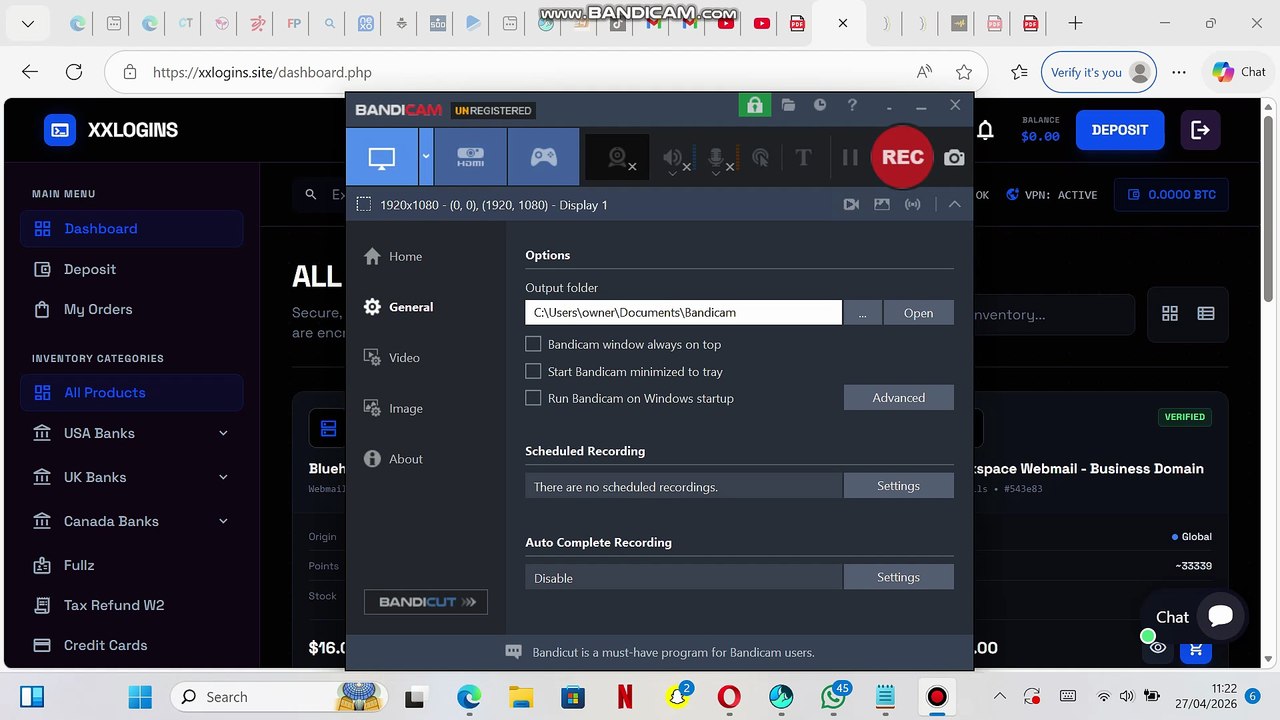Enable Start Bandicam minimized to tray
Viewport: 1280px width, 720px height.
click(x=533, y=371)
